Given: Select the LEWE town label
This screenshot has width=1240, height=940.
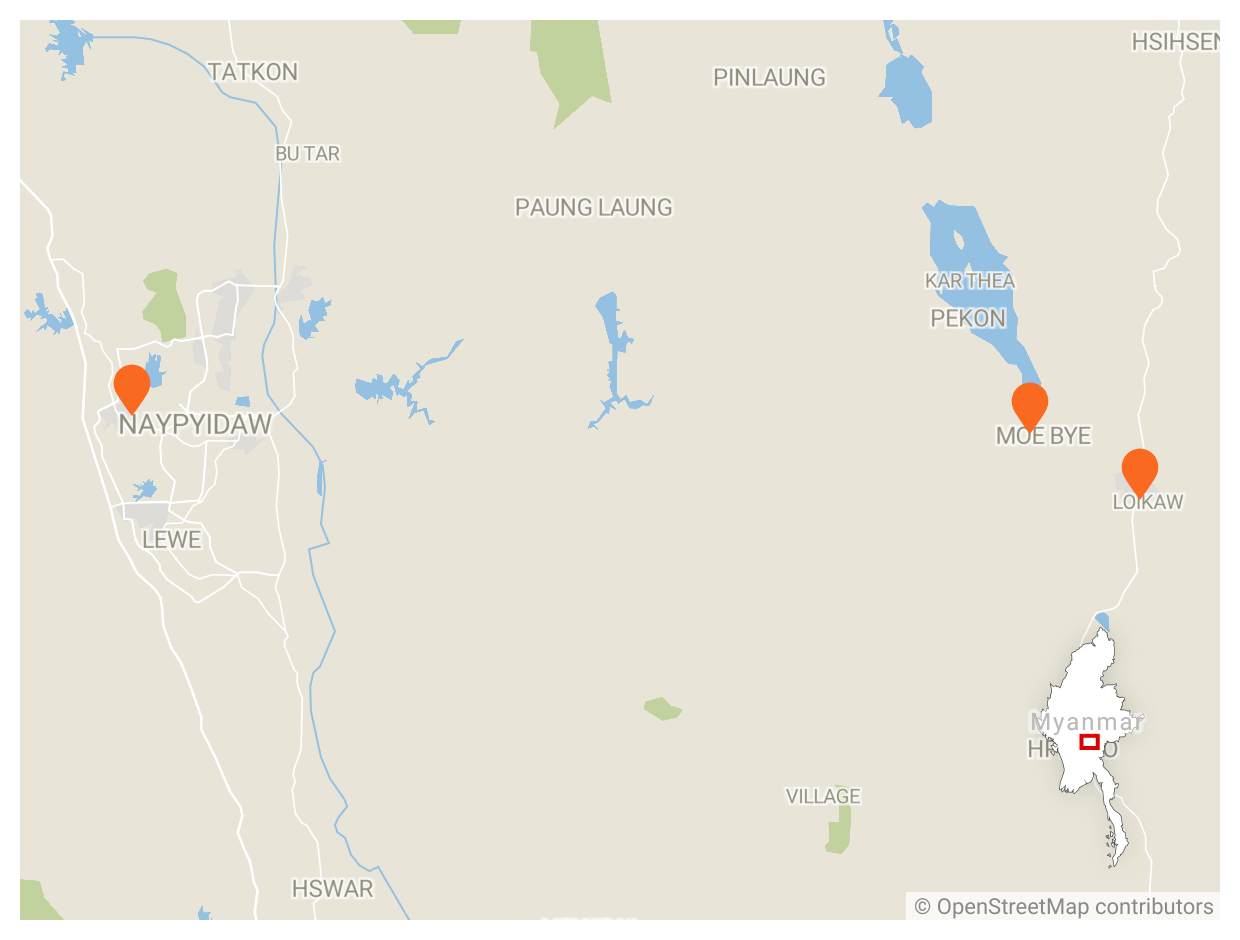Looking at the screenshot, I should (172, 540).
